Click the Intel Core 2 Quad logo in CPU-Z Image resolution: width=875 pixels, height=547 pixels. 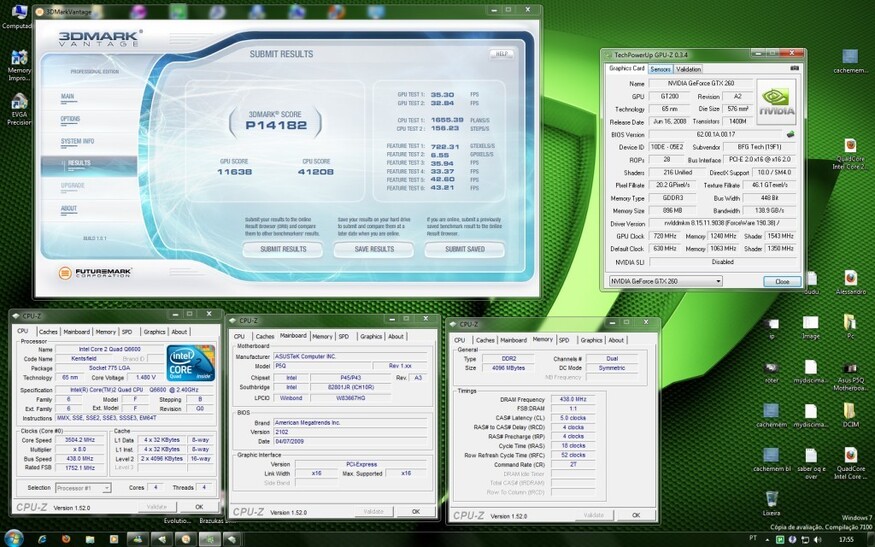point(191,363)
